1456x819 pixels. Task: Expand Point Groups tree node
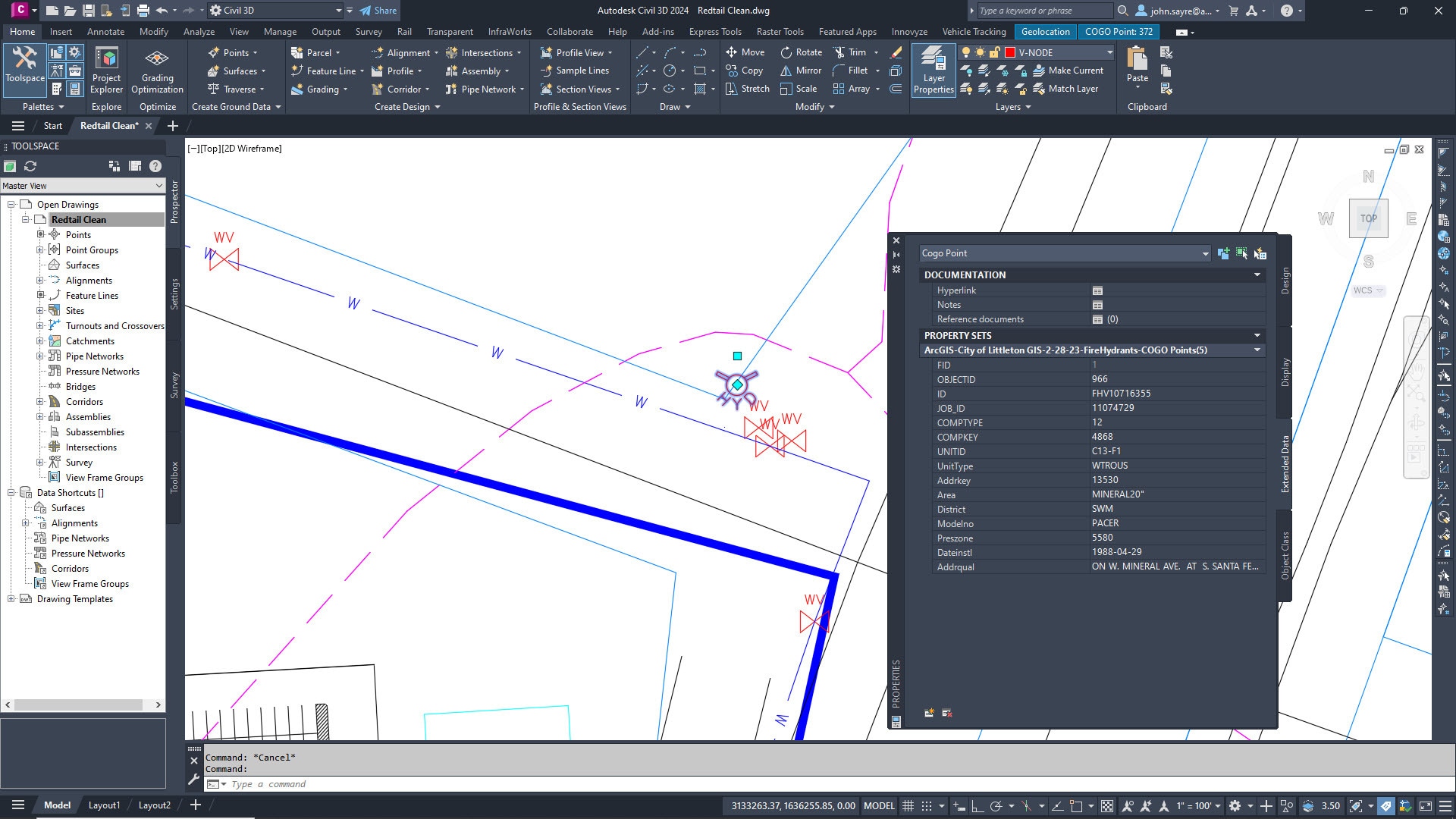coord(40,249)
